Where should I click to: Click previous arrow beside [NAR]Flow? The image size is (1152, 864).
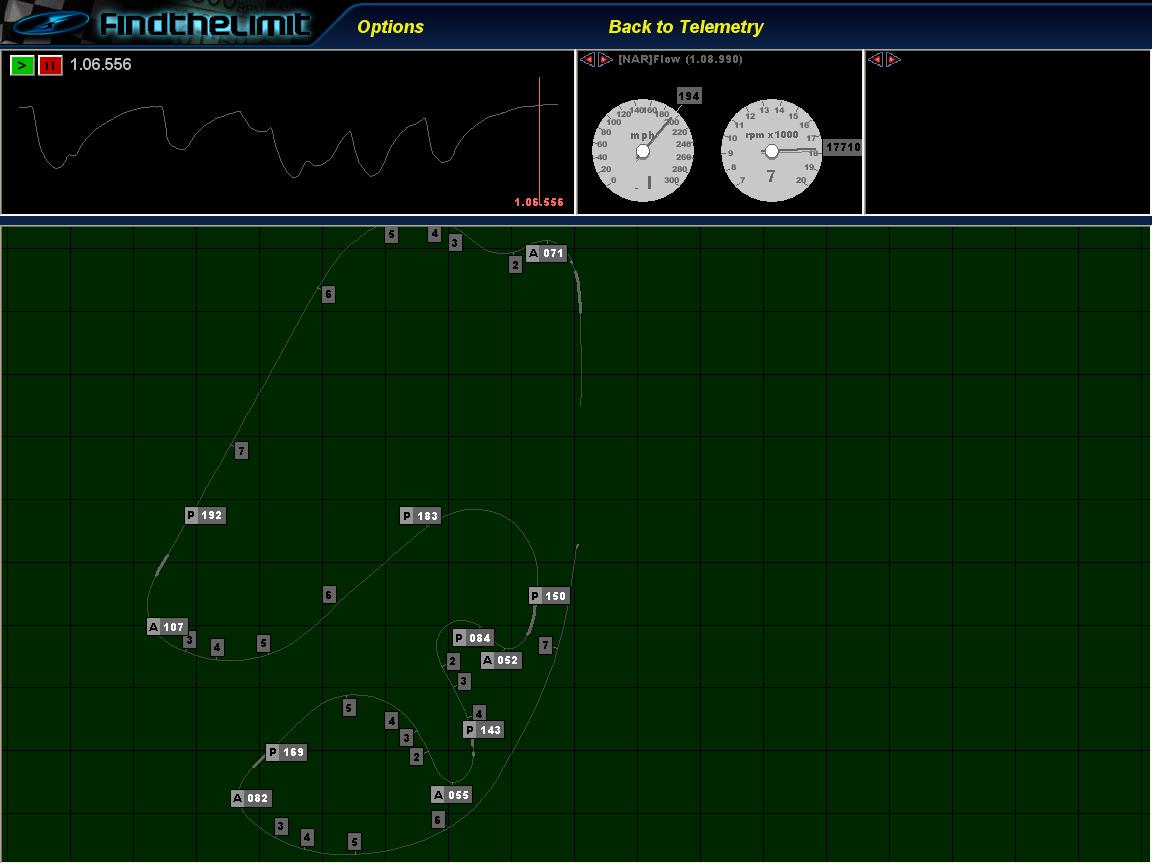click(588, 60)
